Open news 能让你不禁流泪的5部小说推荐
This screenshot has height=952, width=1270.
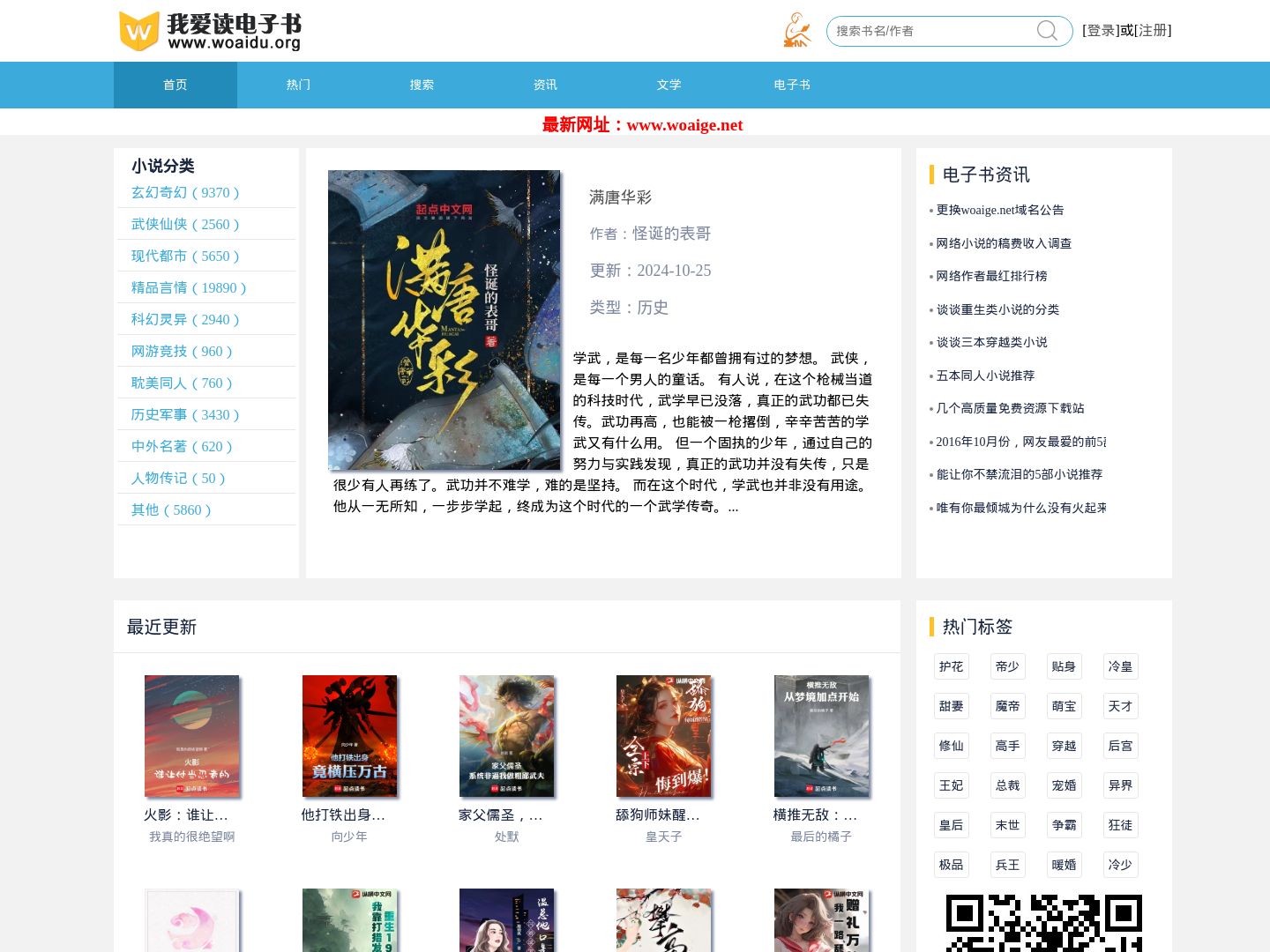pyautogui.click(x=1019, y=474)
